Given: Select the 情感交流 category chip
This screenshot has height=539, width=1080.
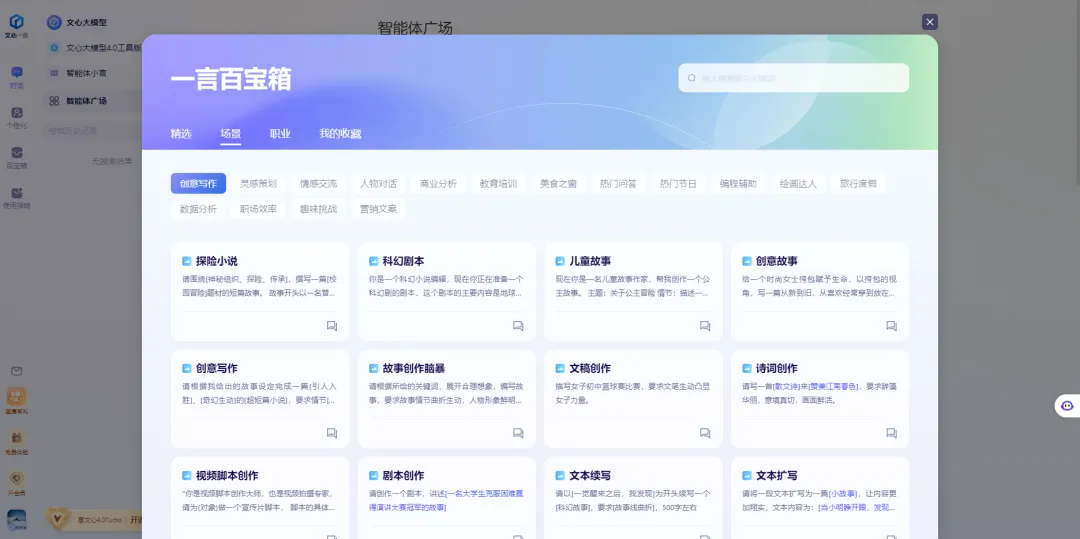Looking at the screenshot, I should (x=318, y=184).
